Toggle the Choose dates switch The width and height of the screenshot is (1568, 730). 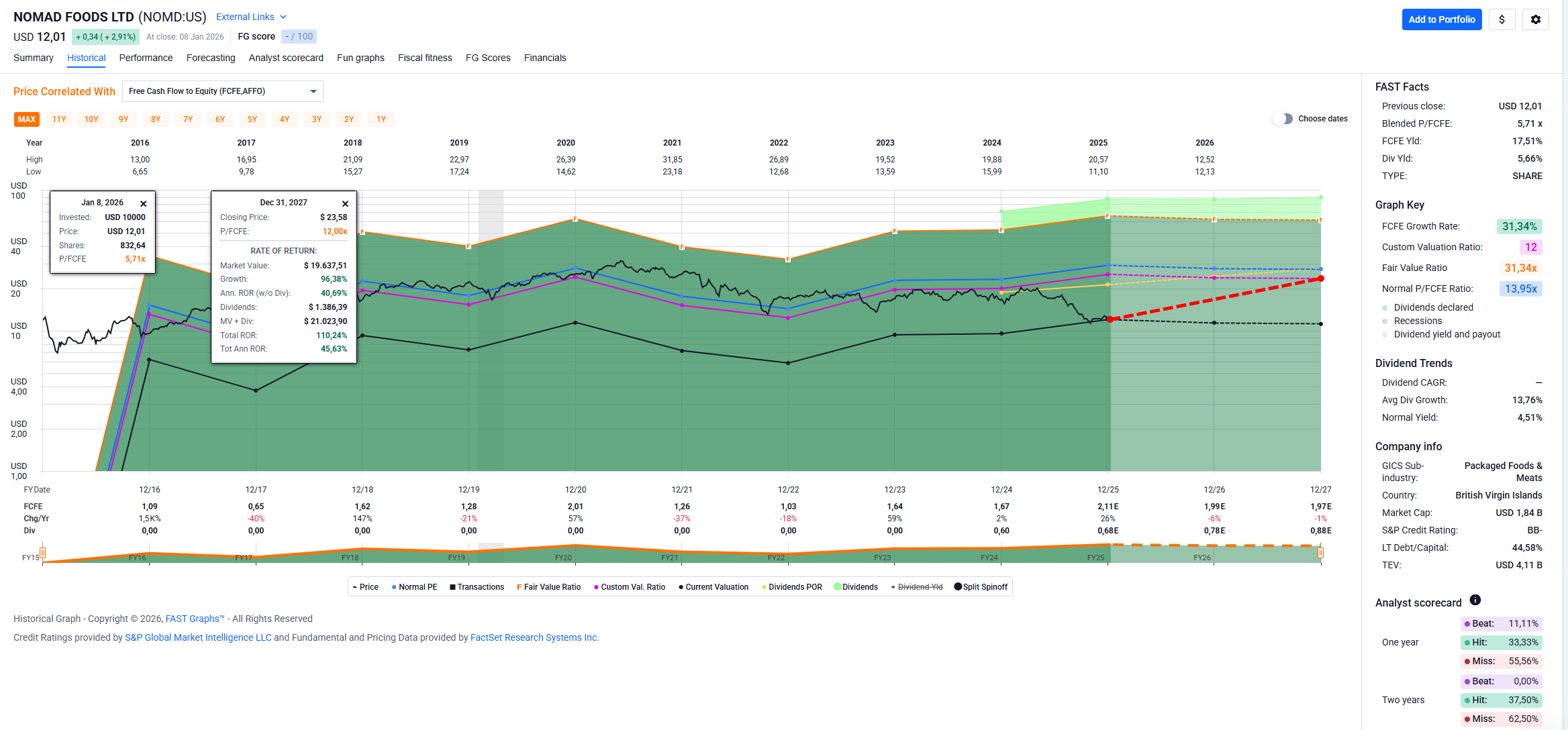pyautogui.click(x=1283, y=119)
